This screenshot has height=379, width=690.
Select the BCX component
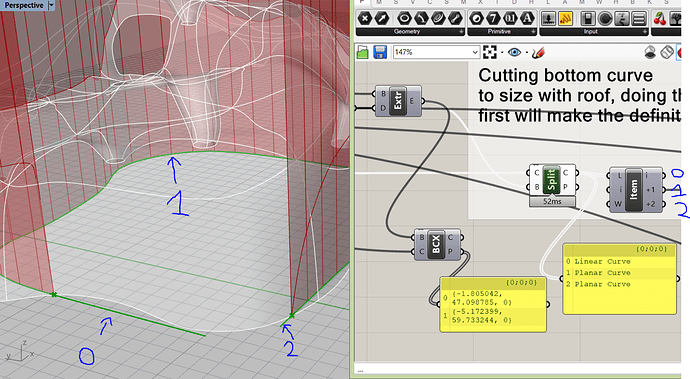pos(437,244)
